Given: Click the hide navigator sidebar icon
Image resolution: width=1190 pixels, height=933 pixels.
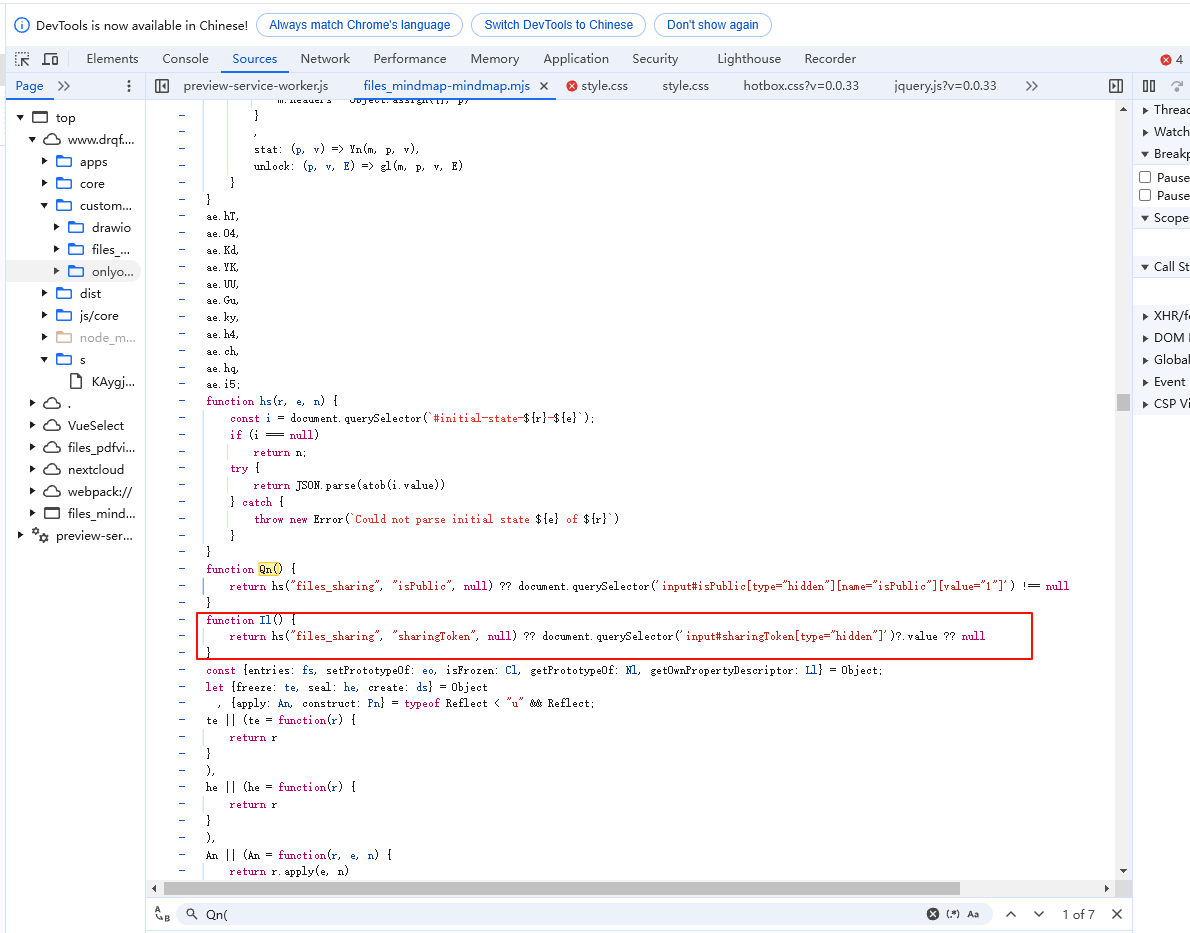Looking at the screenshot, I should coord(162,86).
